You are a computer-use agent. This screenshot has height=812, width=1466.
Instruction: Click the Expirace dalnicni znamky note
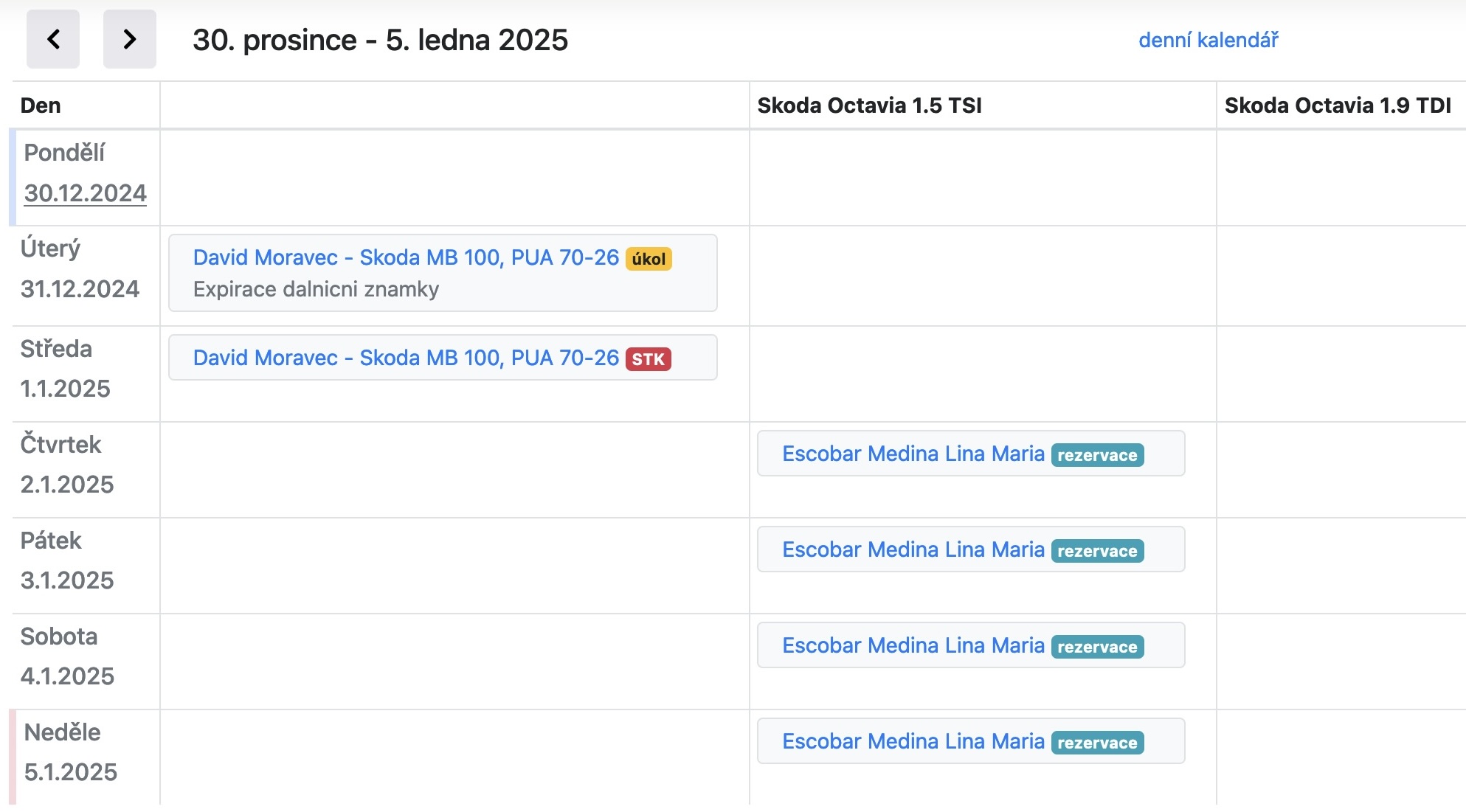[316, 289]
